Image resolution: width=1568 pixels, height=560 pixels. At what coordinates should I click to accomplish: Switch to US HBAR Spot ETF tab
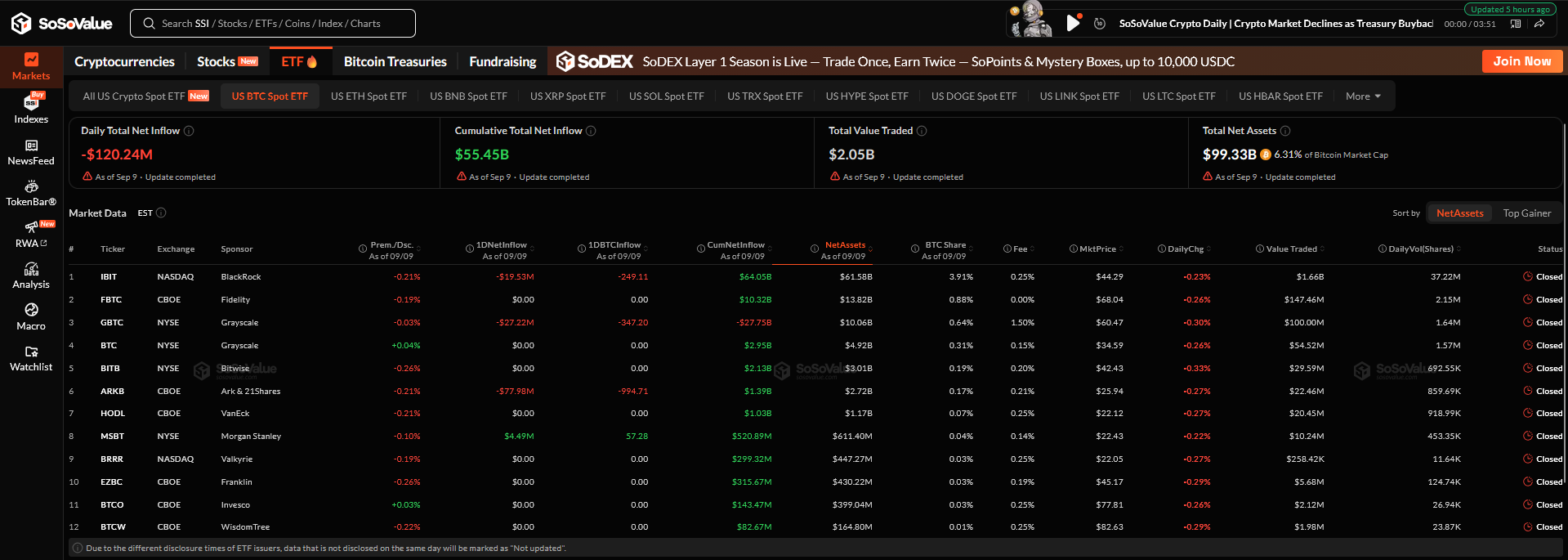pos(1280,96)
